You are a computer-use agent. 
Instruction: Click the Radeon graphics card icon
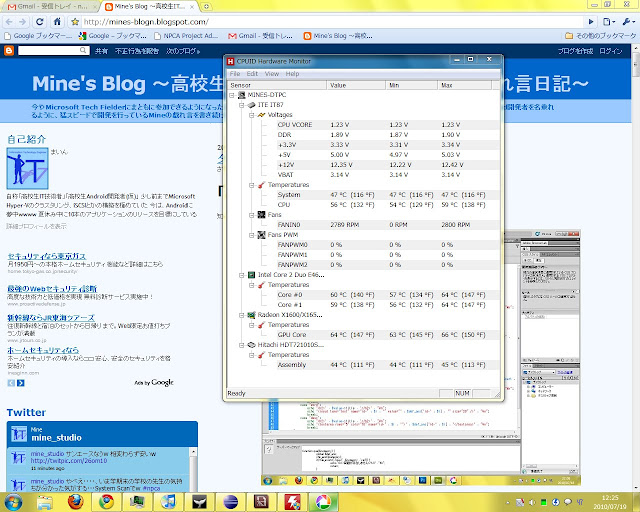coord(251,315)
